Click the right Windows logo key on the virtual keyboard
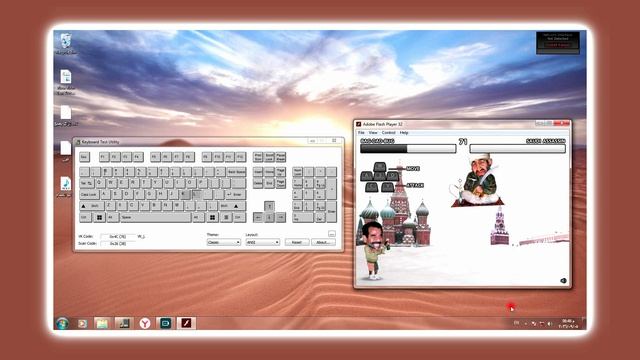The width and height of the screenshot is (640, 360). click(x=213, y=218)
